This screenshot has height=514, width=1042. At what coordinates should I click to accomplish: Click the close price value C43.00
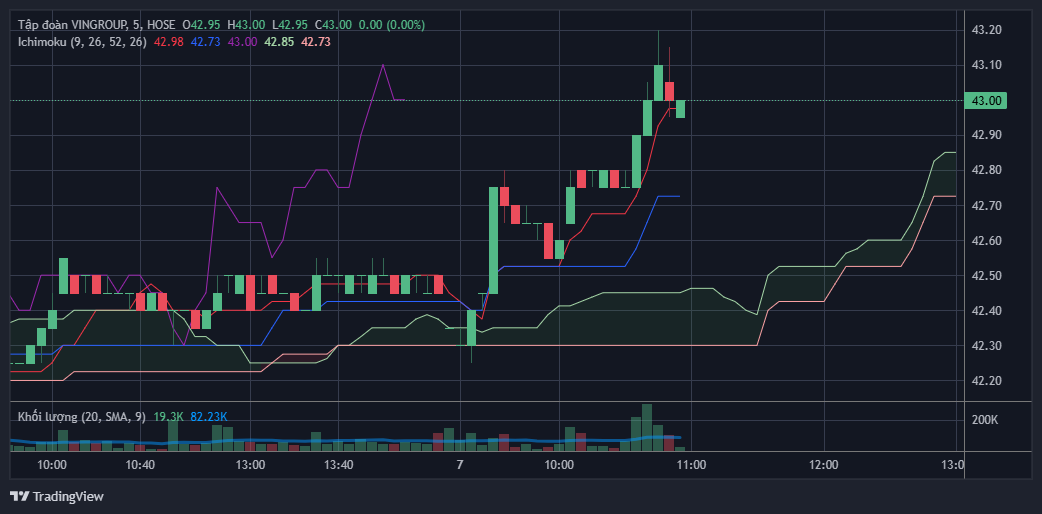333,25
